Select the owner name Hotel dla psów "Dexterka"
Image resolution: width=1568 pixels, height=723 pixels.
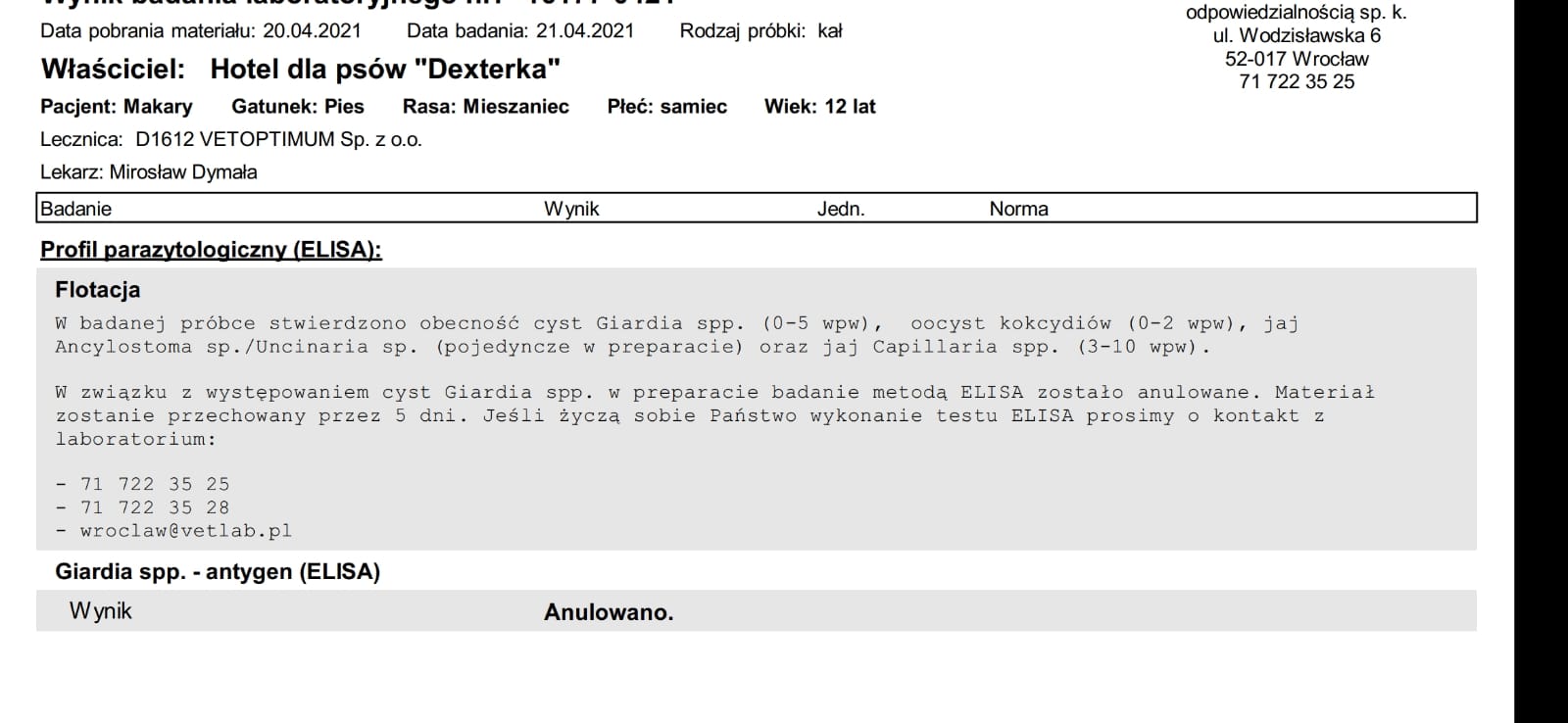pyautogui.click(x=385, y=70)
